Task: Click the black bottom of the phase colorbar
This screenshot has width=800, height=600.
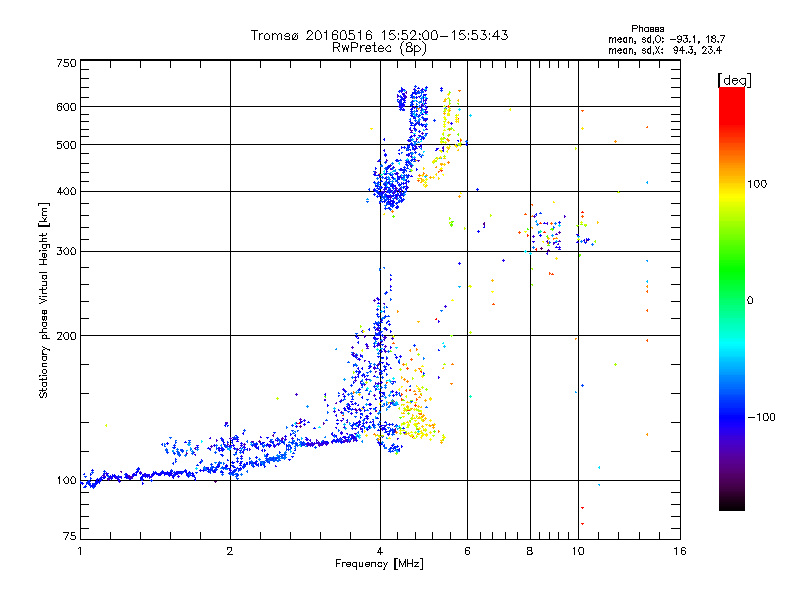Action: click(732, 504)
